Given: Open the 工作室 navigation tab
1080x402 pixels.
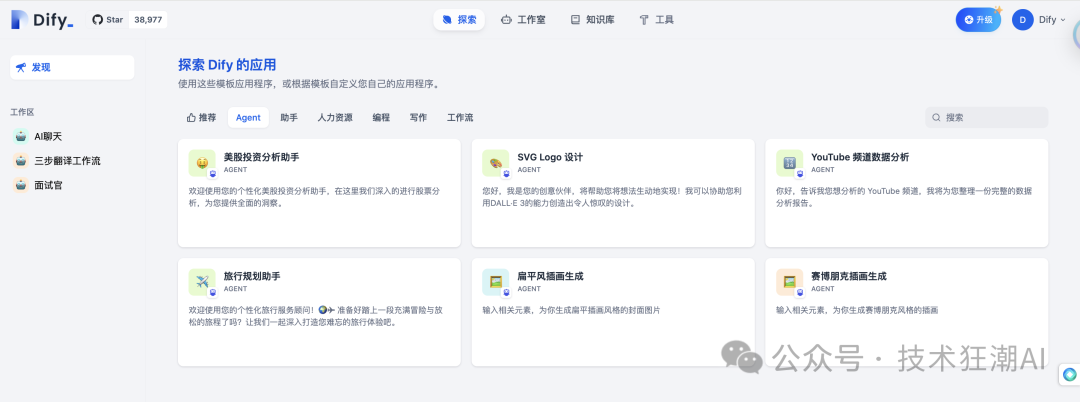Looking at the screenshot, I should pyautogui.click(x=523, y=20).
